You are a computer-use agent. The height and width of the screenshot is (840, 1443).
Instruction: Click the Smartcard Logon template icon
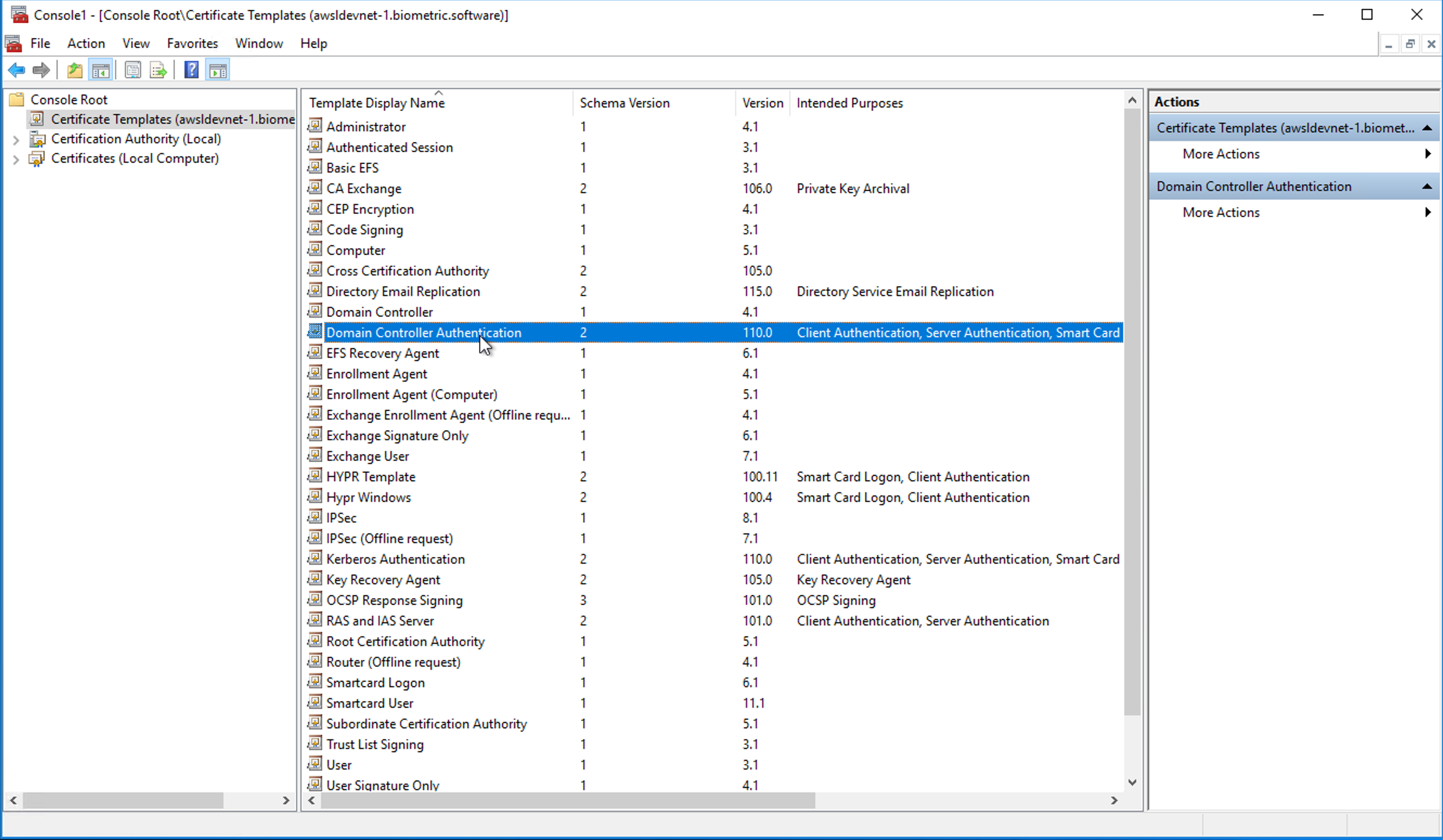point(314,681)
